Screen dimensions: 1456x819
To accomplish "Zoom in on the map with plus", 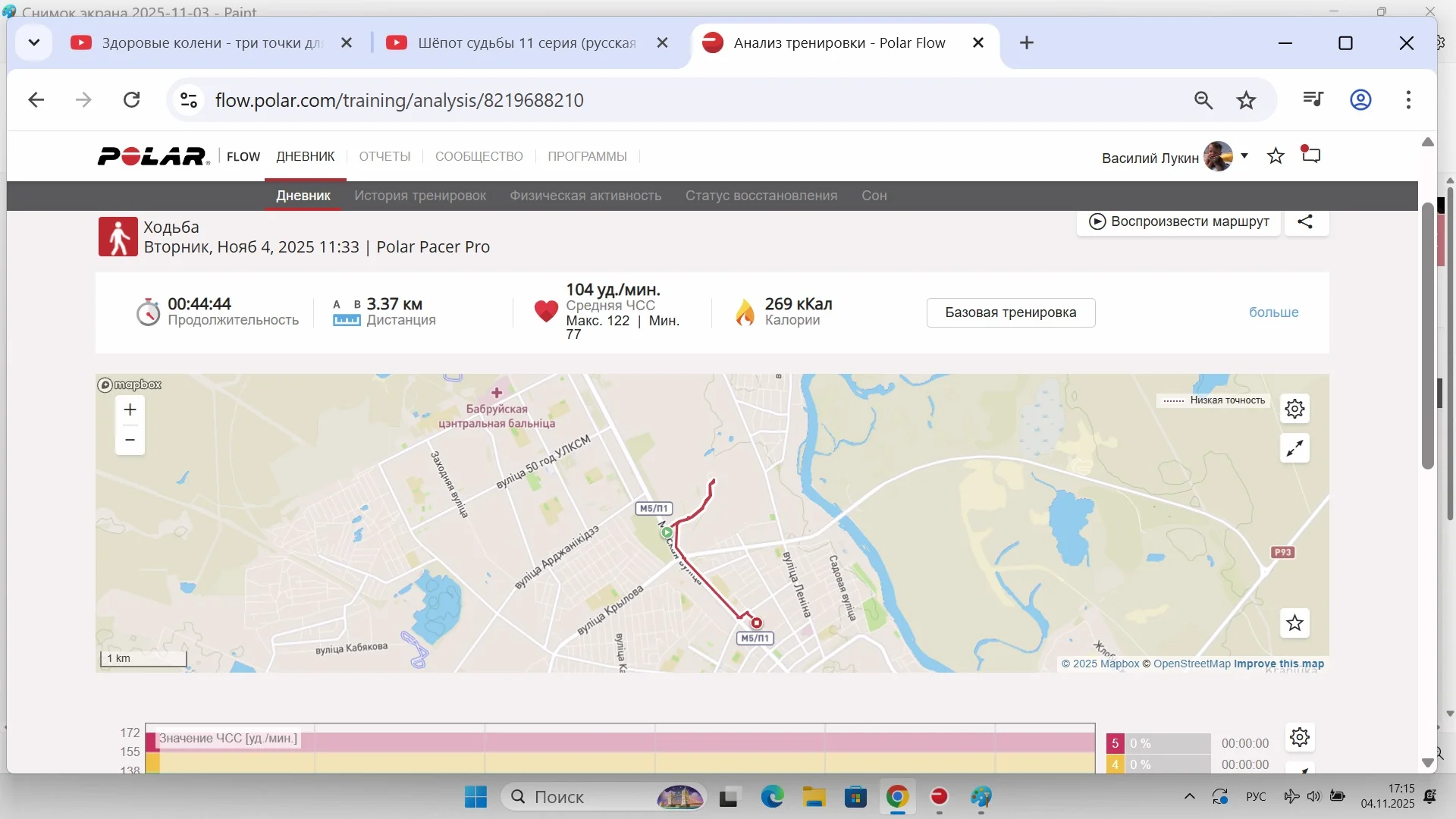I will (130, 410).
